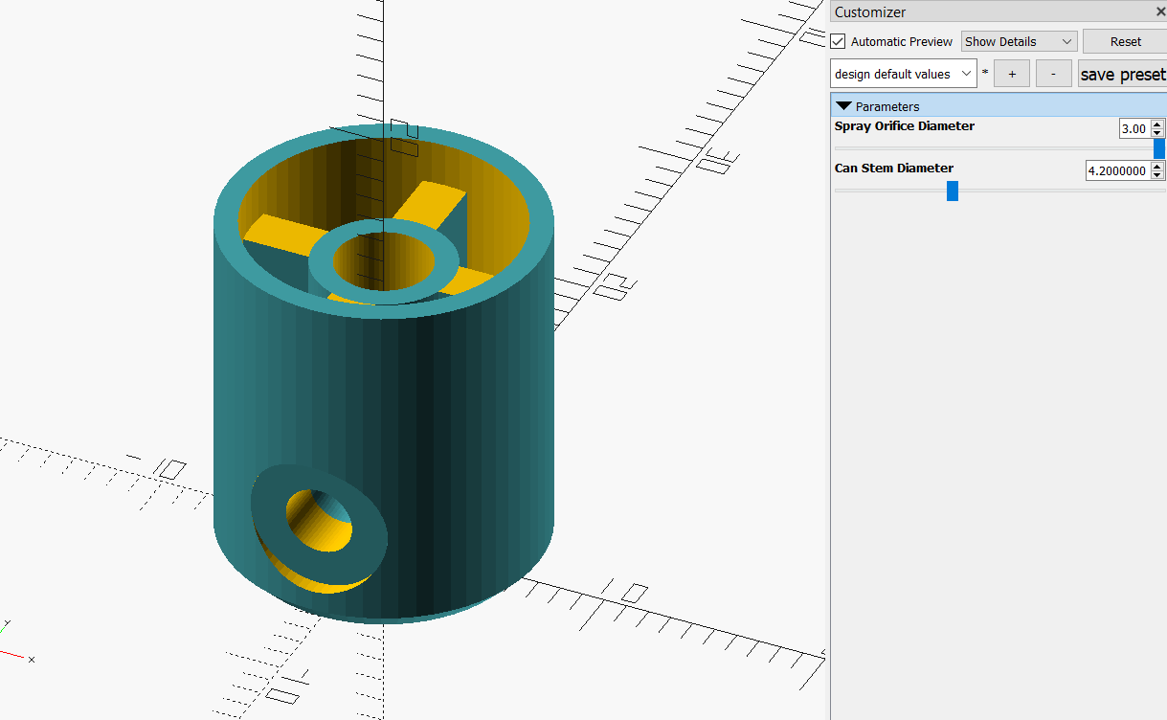This screenshot has width=1167, height=720.
Task: Open the design default values preset dropdown
Action: 903,74
